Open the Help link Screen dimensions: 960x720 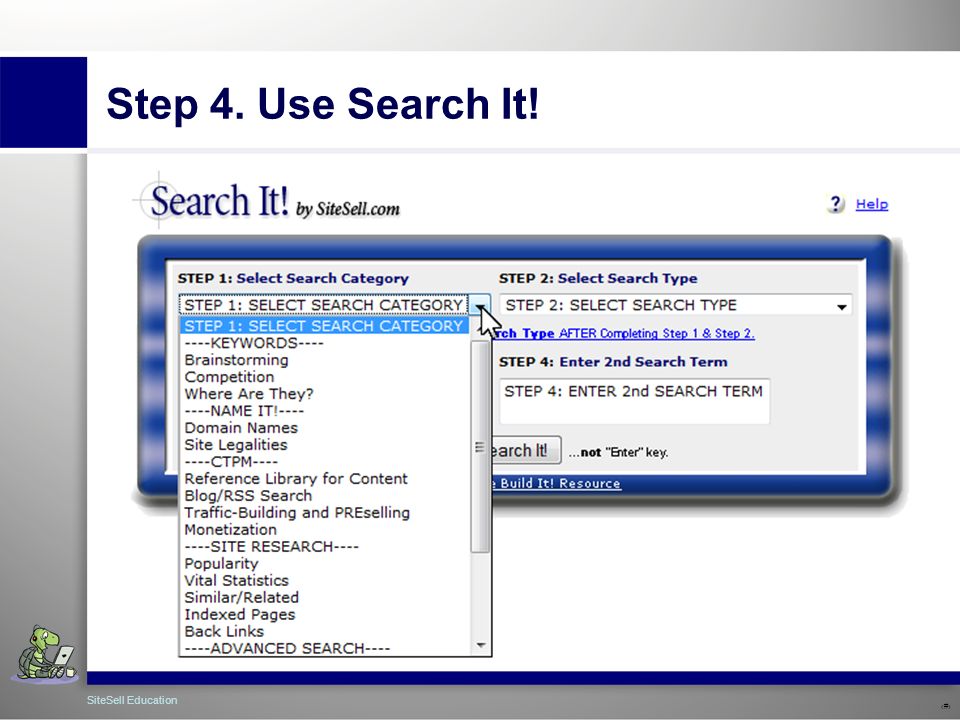tap(872, 204)
